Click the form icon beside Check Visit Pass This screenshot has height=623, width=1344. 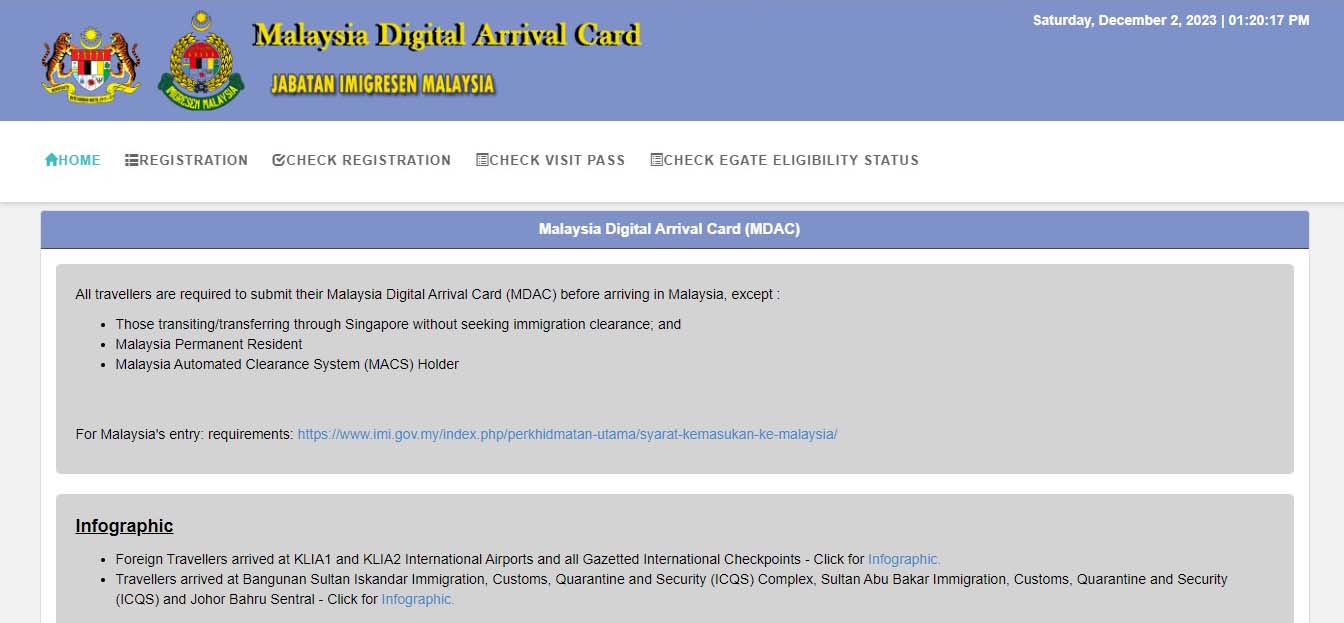click(482, 160)
